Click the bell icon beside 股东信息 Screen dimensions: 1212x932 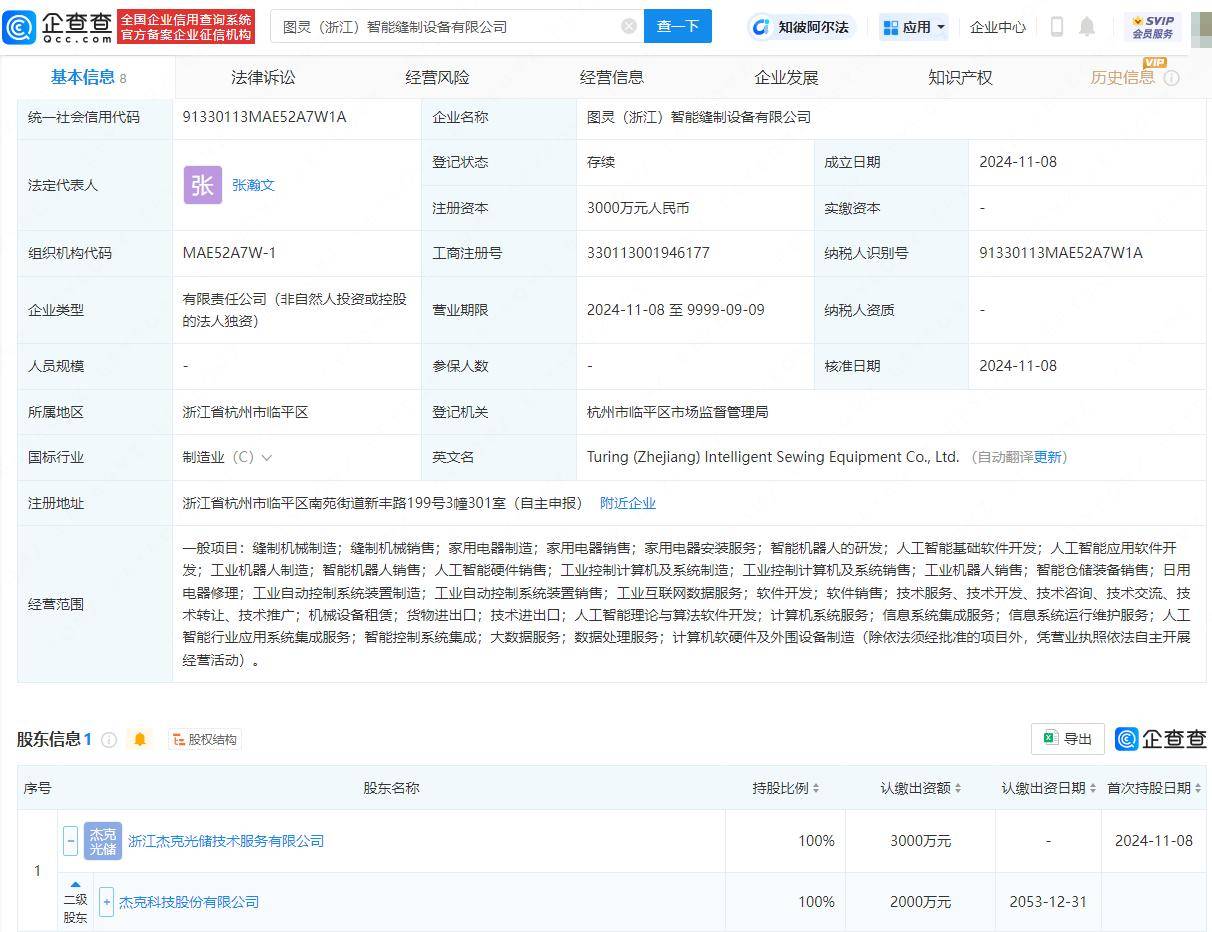140,739
